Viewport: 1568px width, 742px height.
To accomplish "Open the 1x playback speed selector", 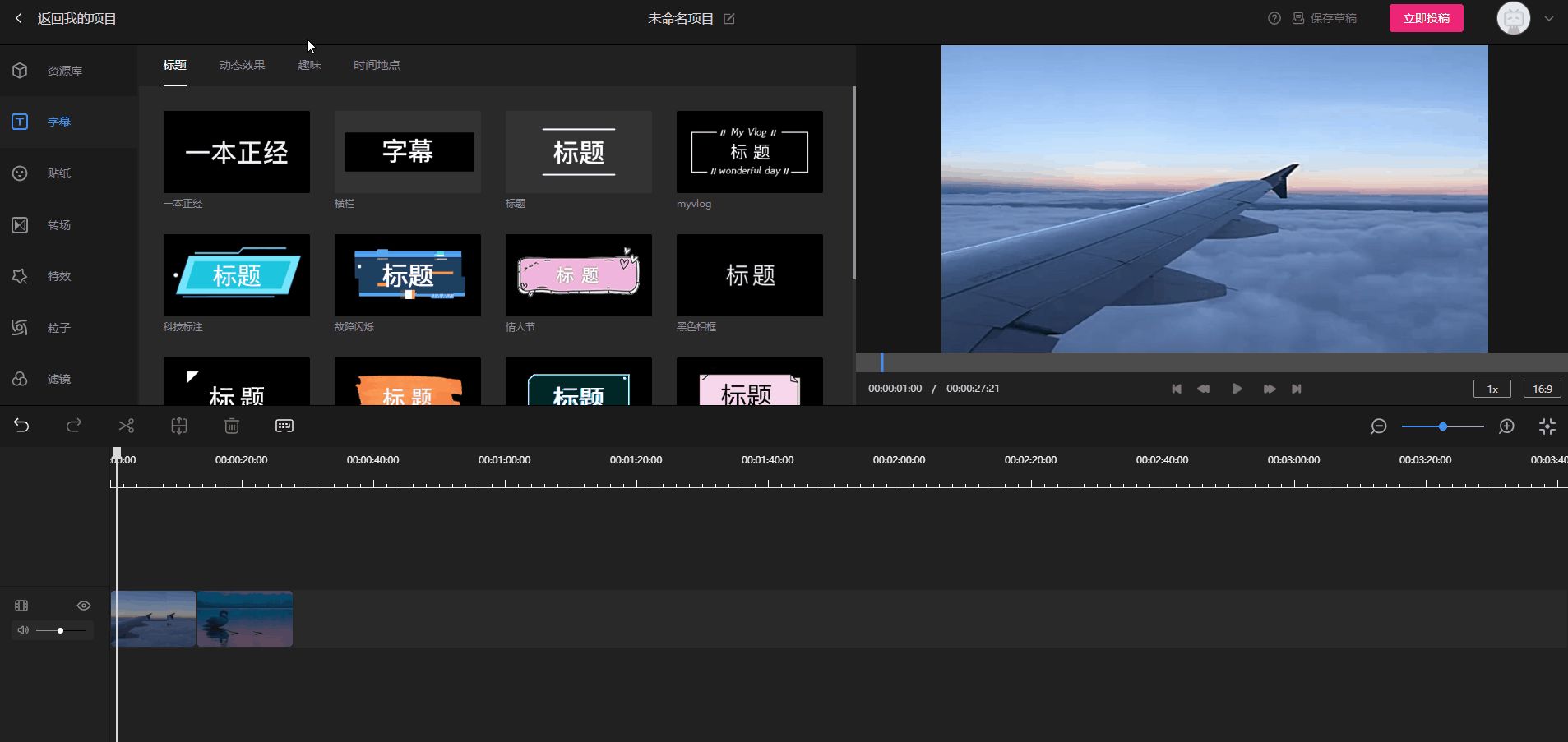I will click(1492, 389).
